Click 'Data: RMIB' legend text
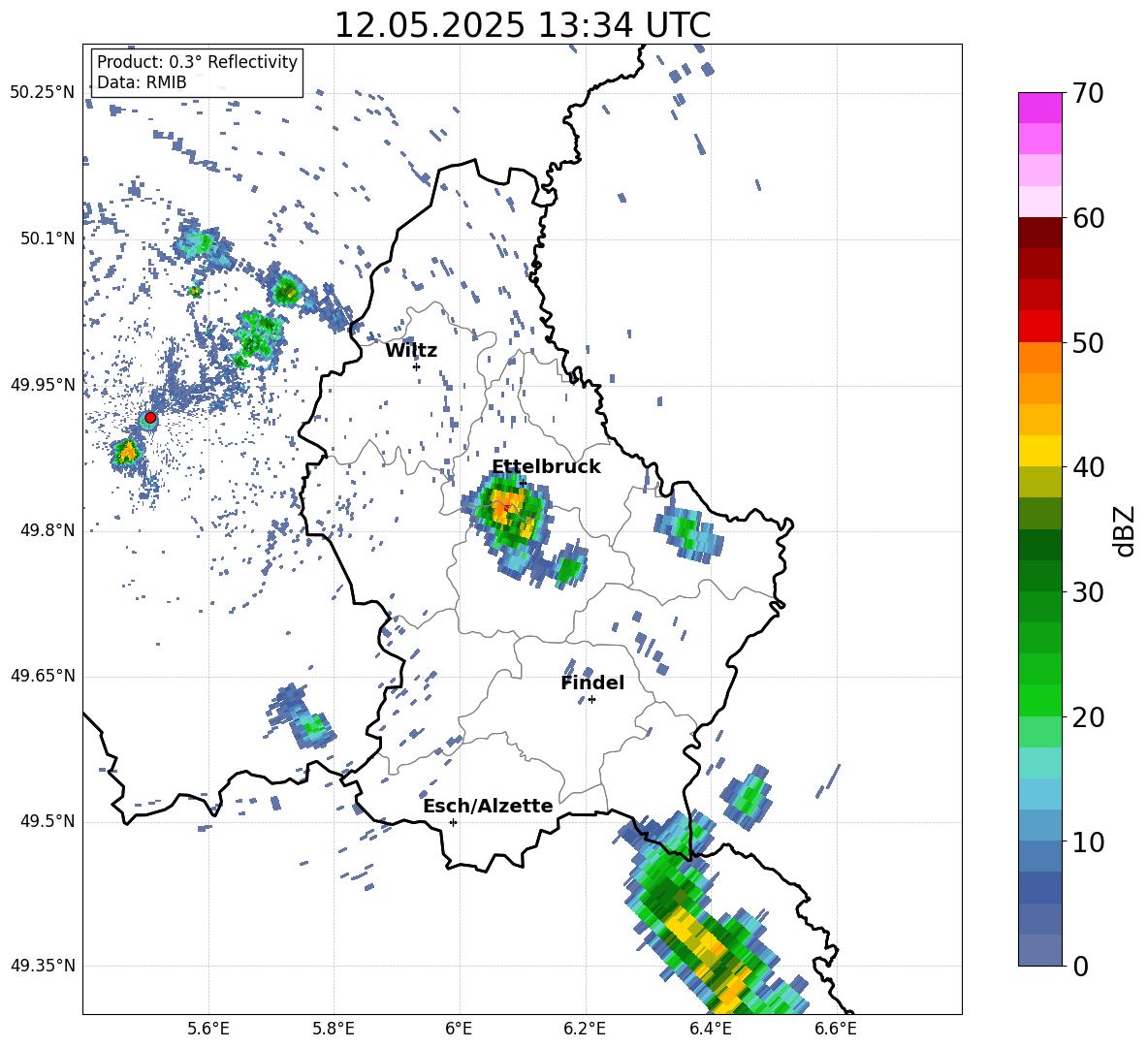This screenshot has height=1048, width=1148. tap(142, 82)
